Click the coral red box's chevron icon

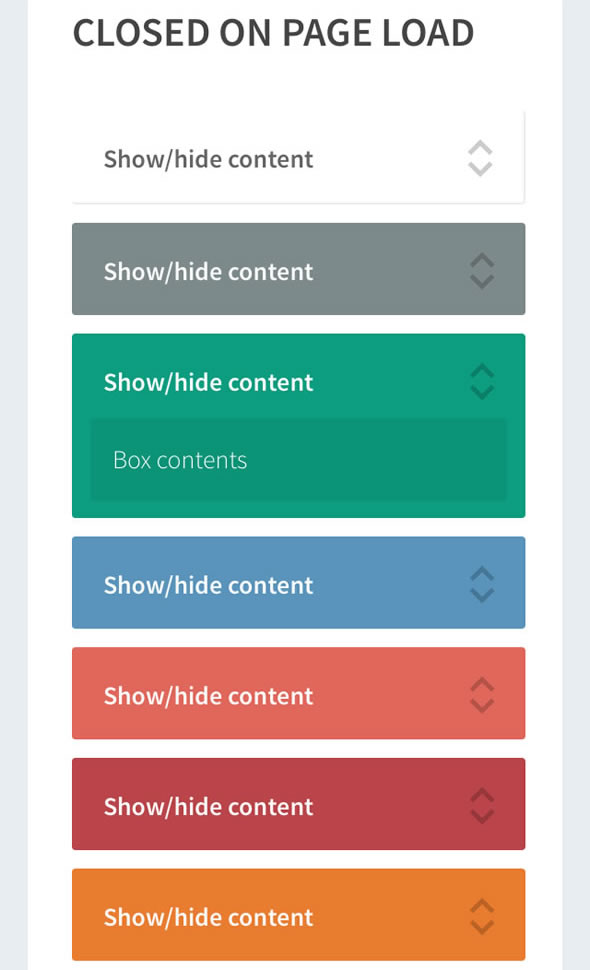482,695
